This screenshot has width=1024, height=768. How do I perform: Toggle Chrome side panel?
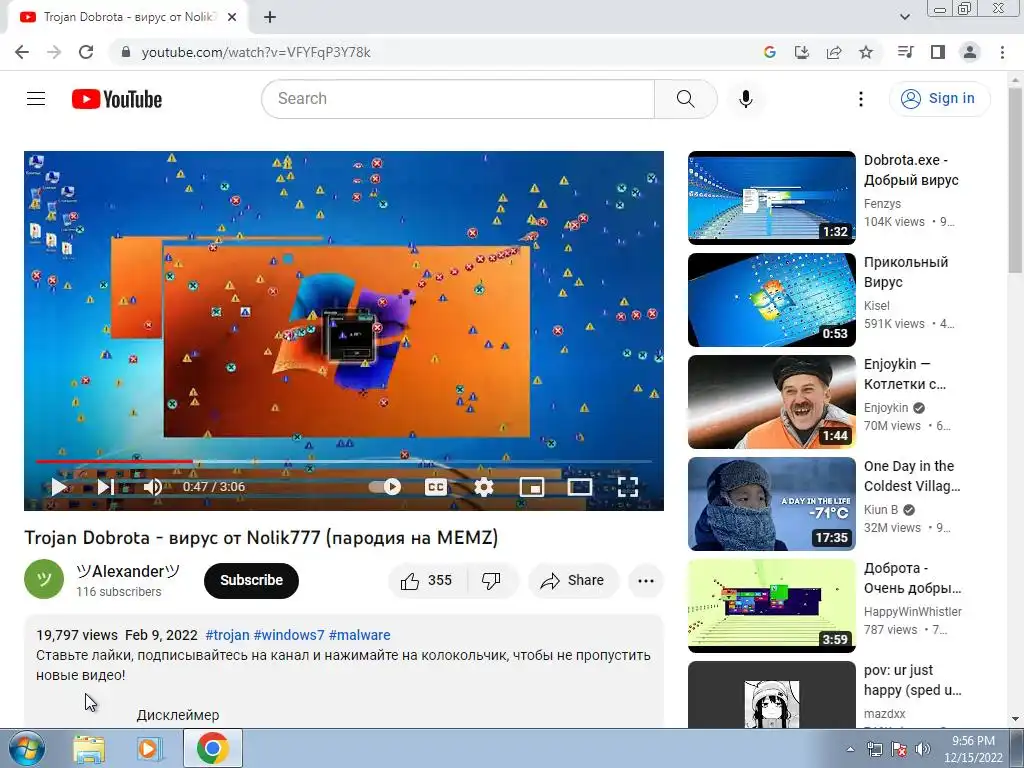pyautogui.click(x=938, y=52)
